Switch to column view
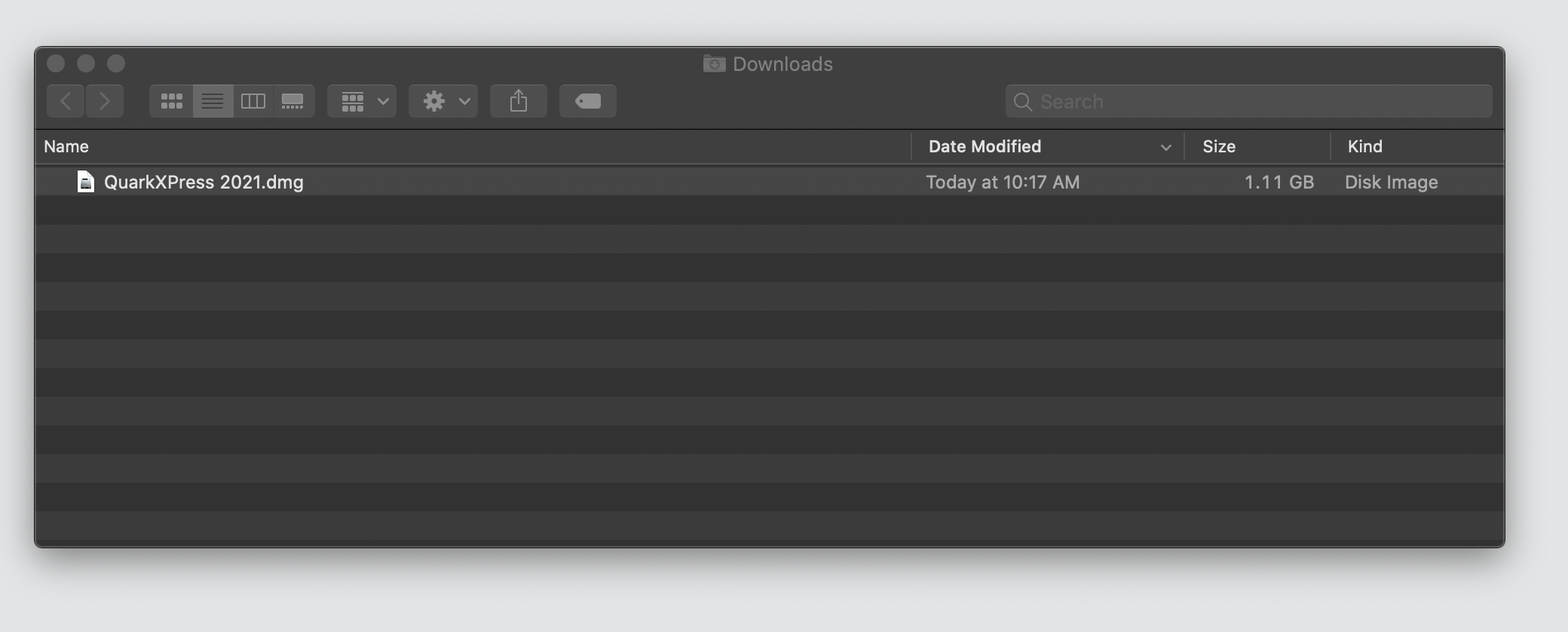 pos(253,100)
